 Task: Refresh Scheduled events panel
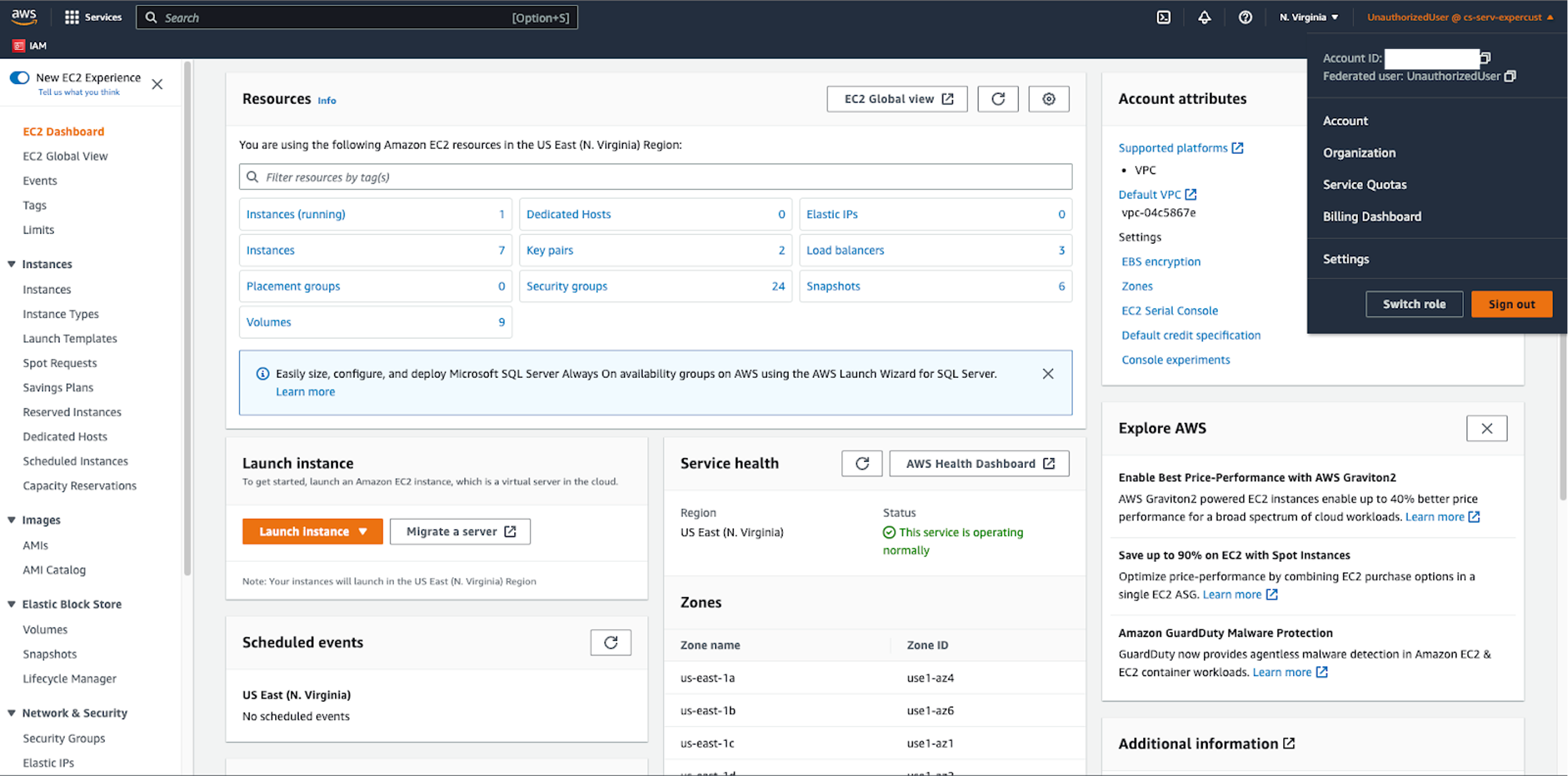610,642
